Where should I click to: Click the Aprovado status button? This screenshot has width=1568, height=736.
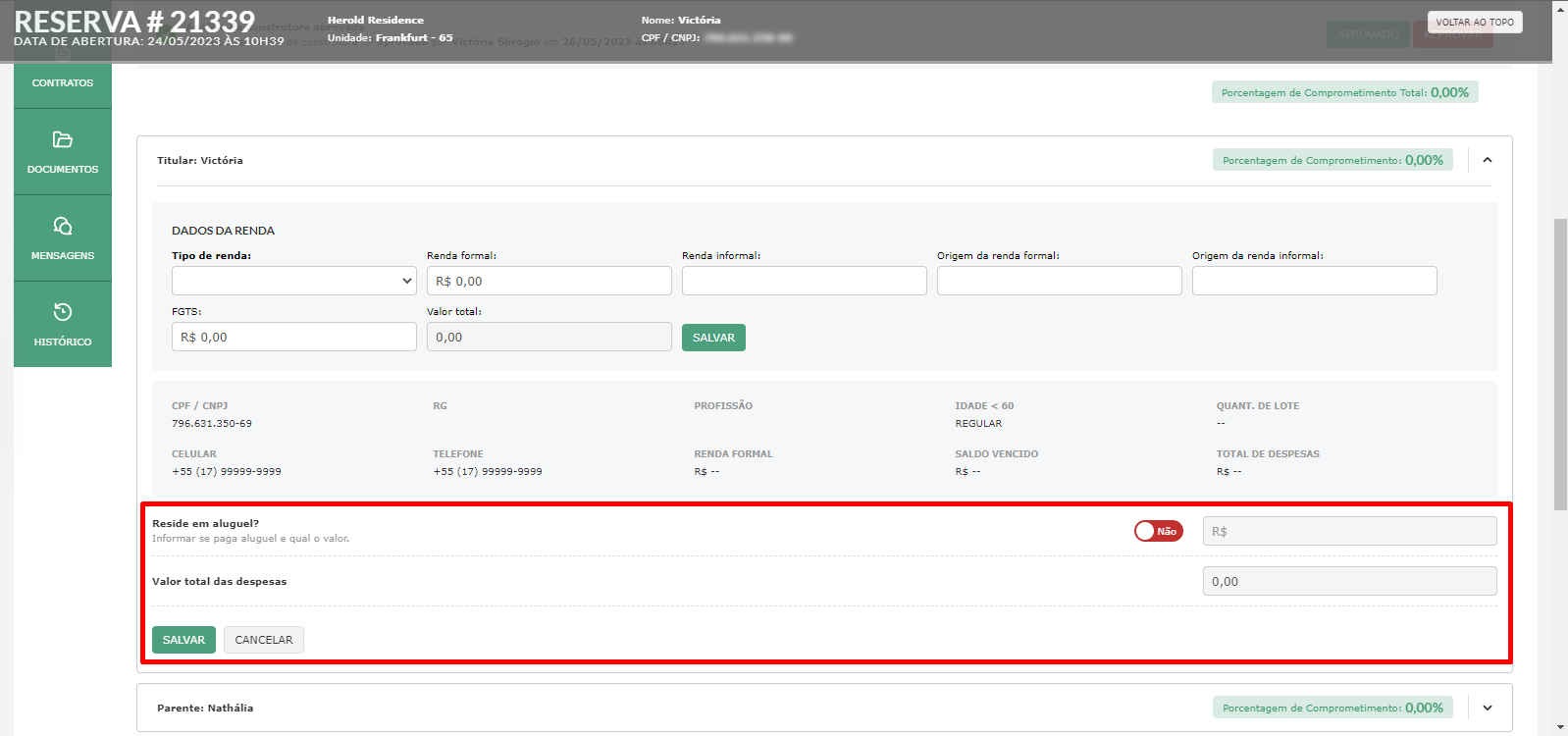(x=1368, y=34)
